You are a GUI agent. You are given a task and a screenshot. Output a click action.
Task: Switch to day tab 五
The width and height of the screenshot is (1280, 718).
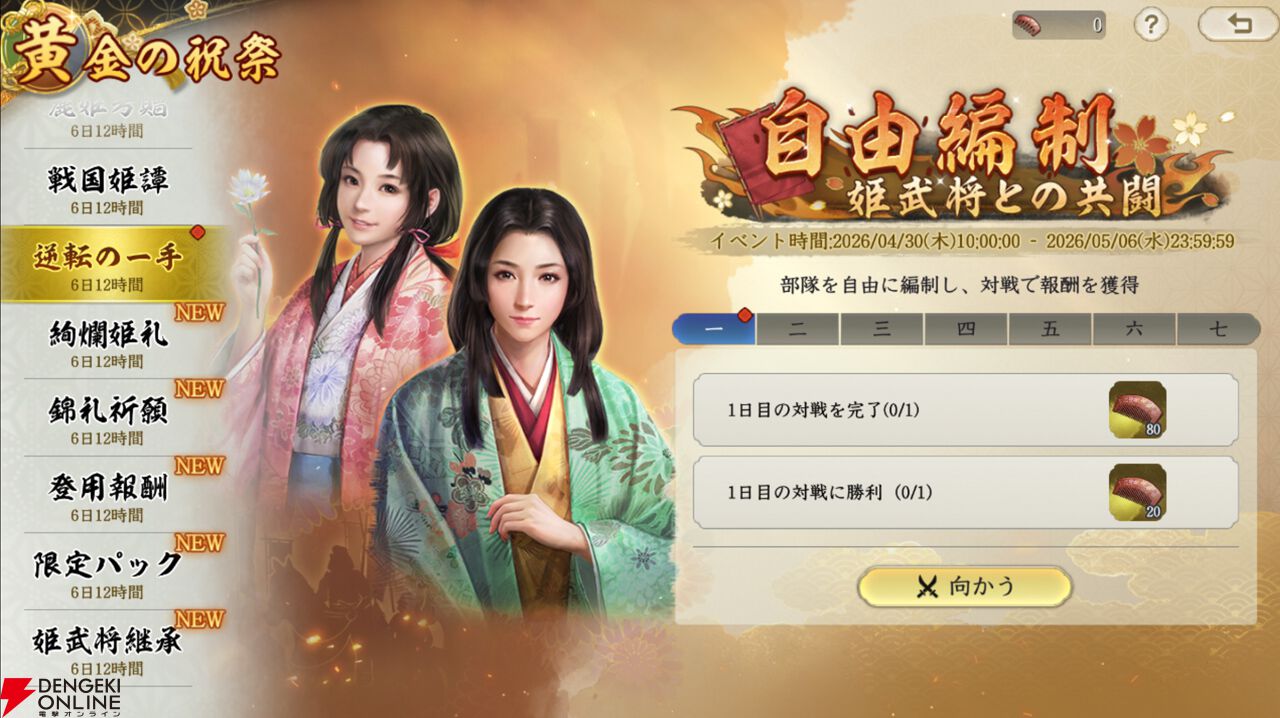pyautogui.click(x=1050, y=329)
